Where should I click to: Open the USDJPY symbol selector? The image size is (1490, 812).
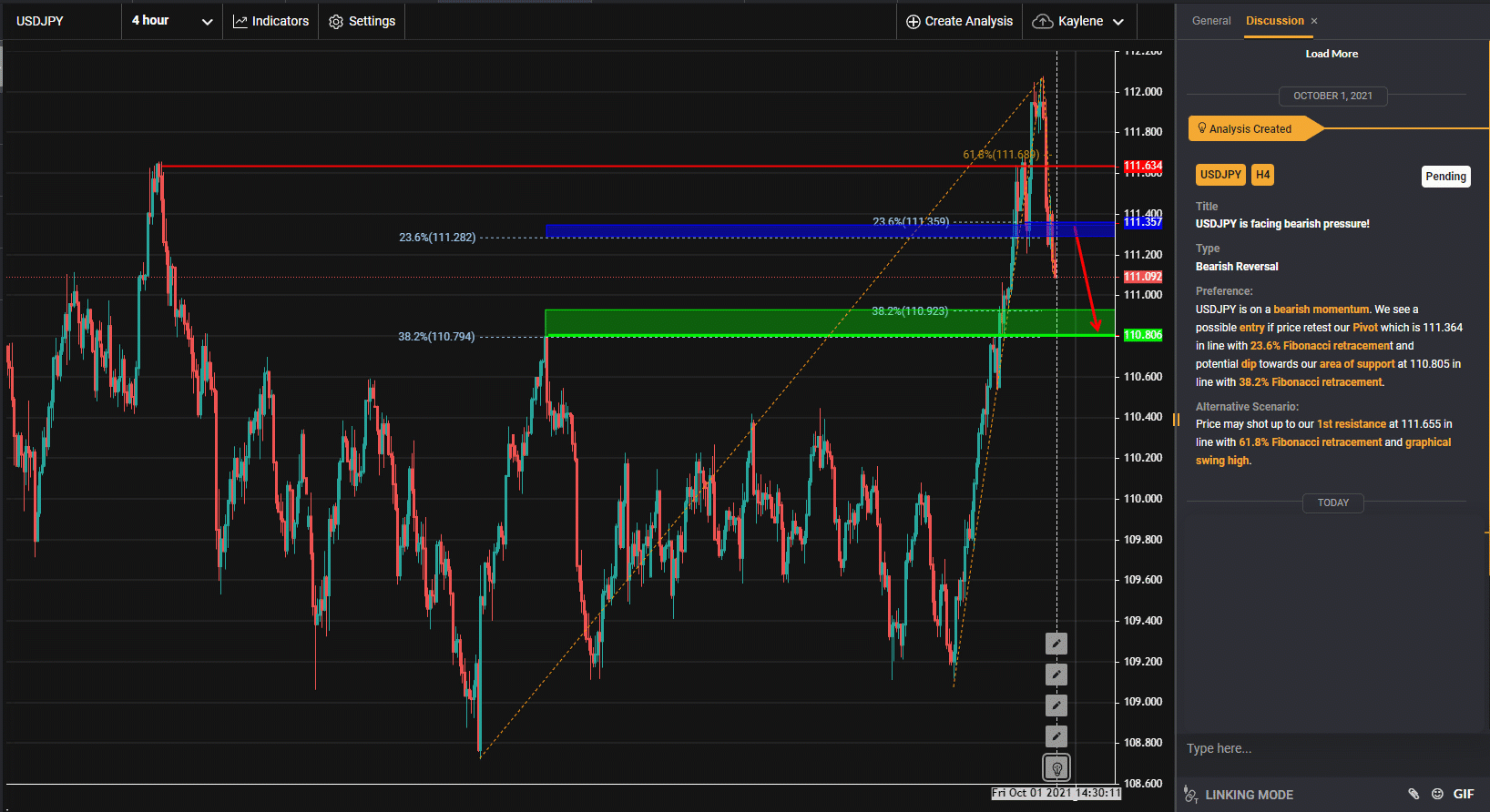tap(40, 21)
